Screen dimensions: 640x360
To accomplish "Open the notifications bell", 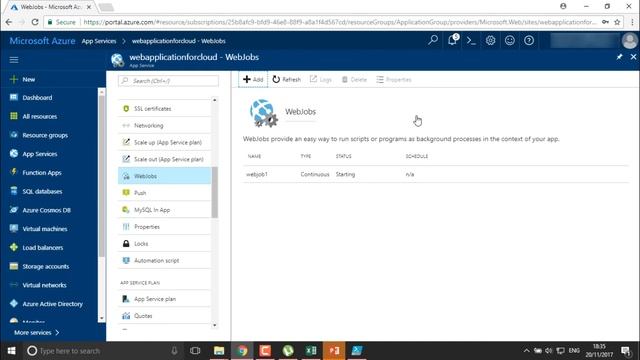I will coord(452,40).
